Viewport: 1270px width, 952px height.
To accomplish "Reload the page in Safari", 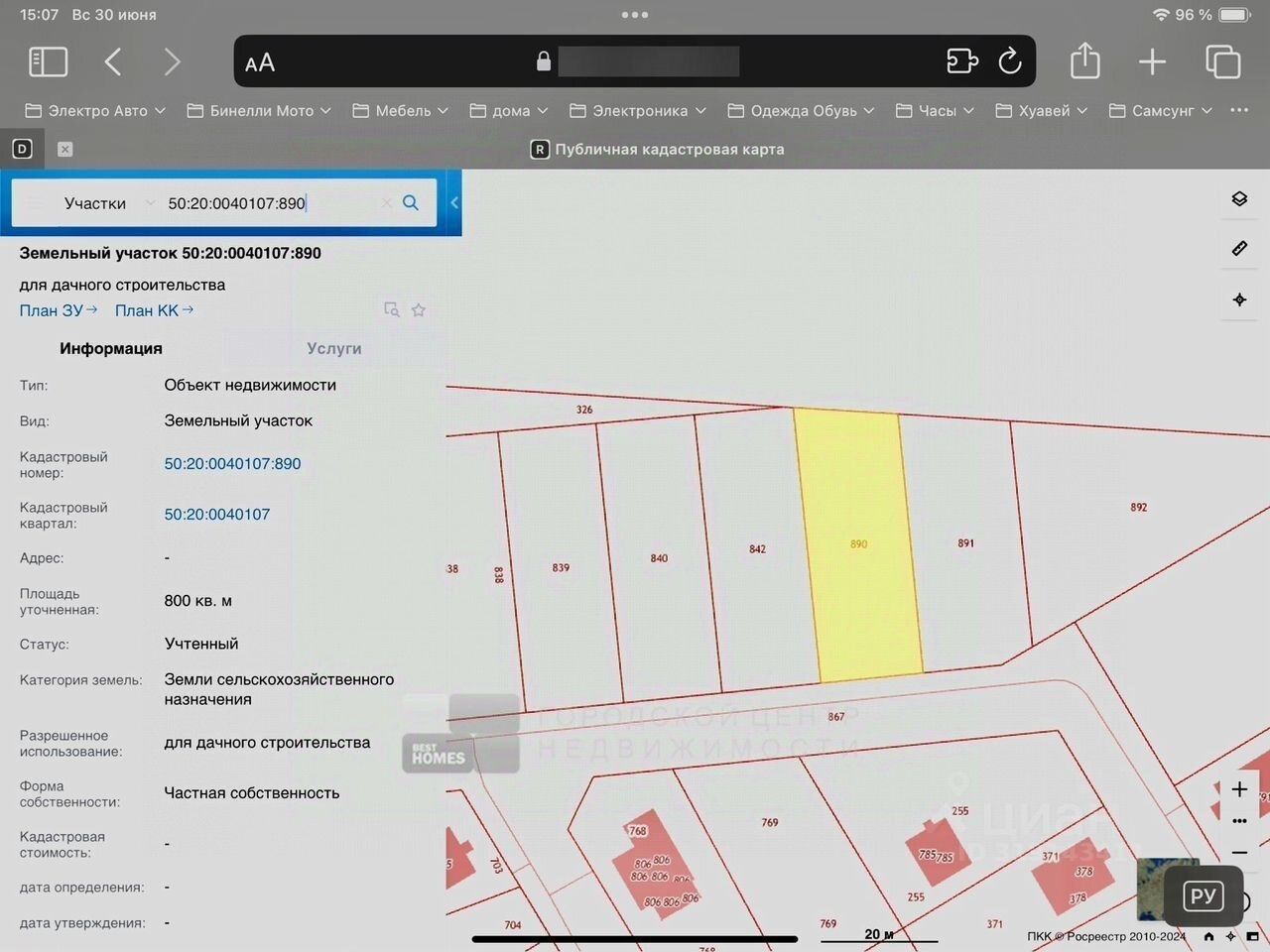I will click(x=1010, y=61).
